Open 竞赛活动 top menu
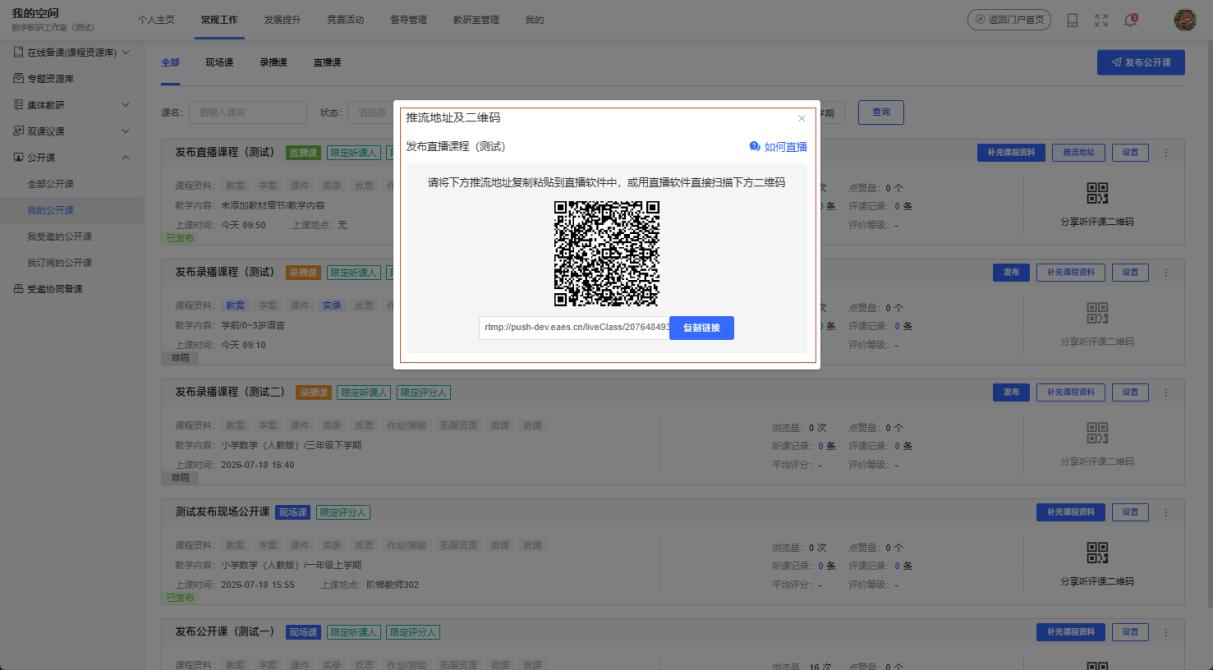 (345, 21)
